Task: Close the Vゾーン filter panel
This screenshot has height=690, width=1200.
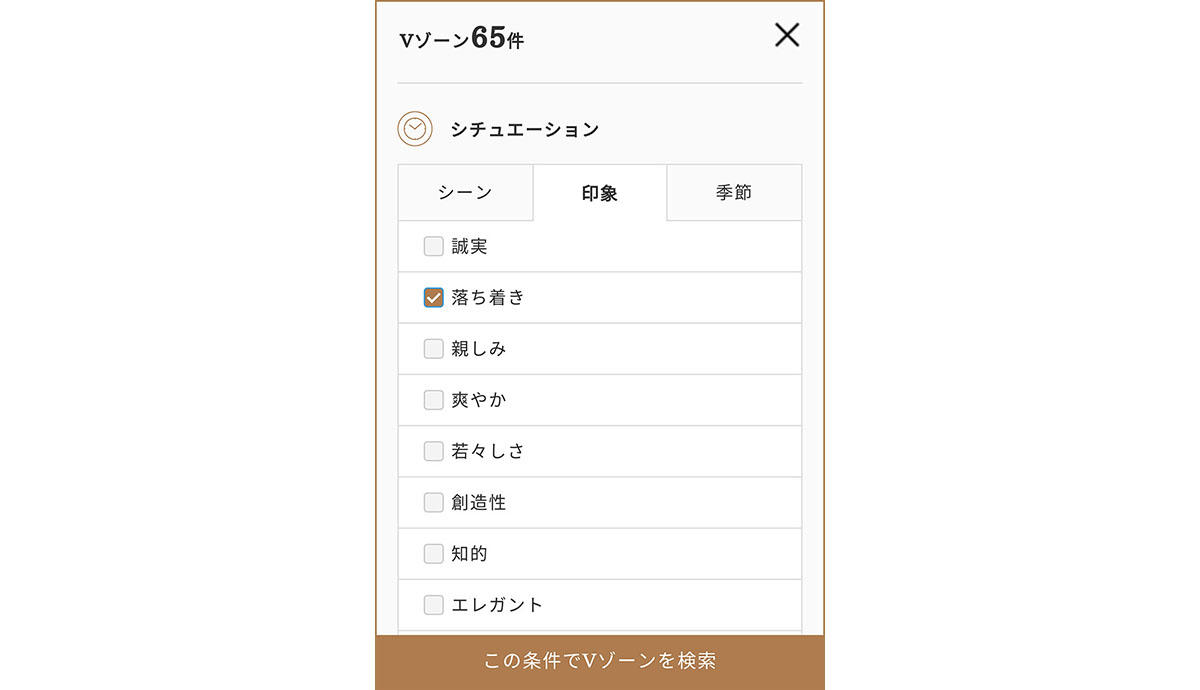Action: coord(787,36)
